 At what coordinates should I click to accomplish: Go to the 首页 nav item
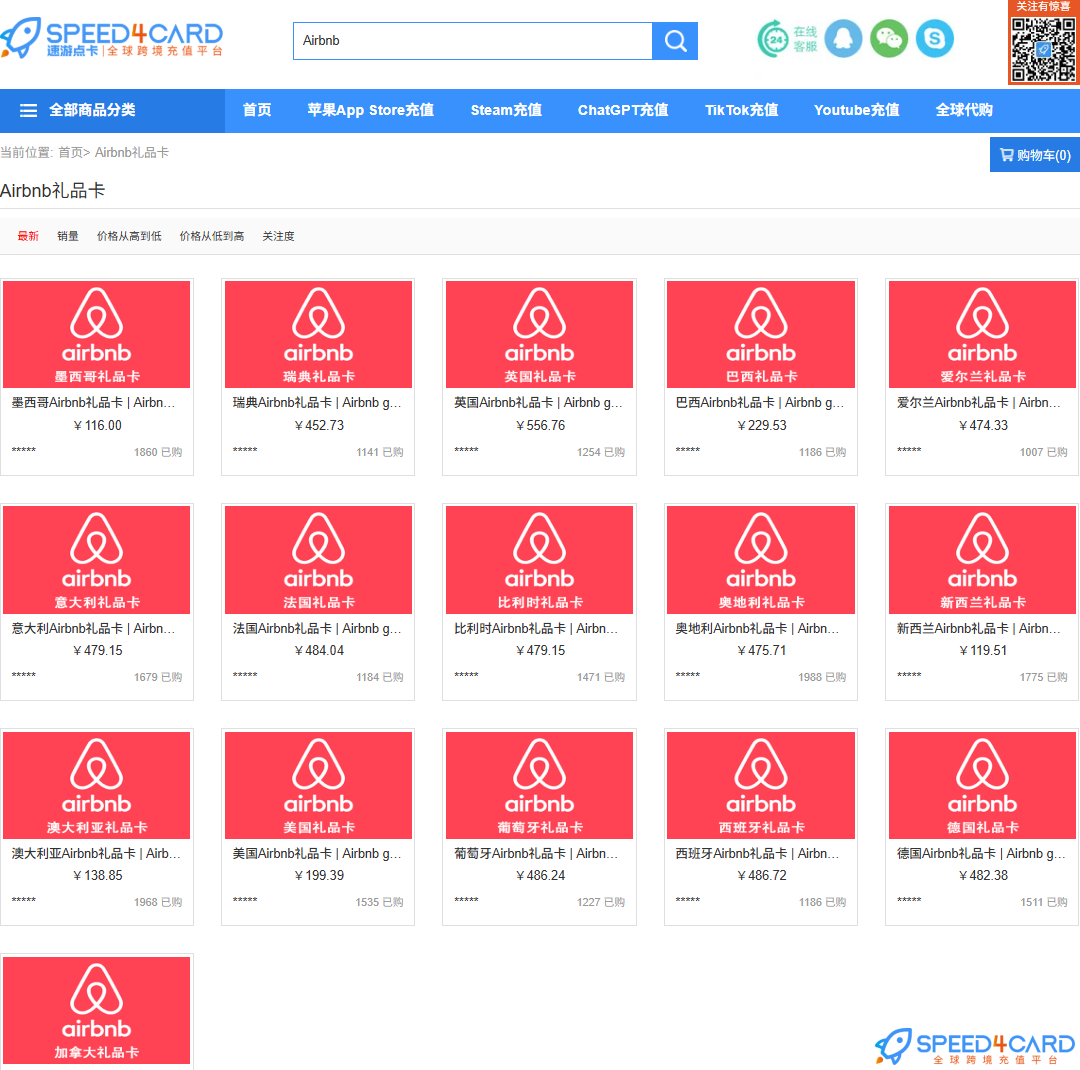coord(257,110)
